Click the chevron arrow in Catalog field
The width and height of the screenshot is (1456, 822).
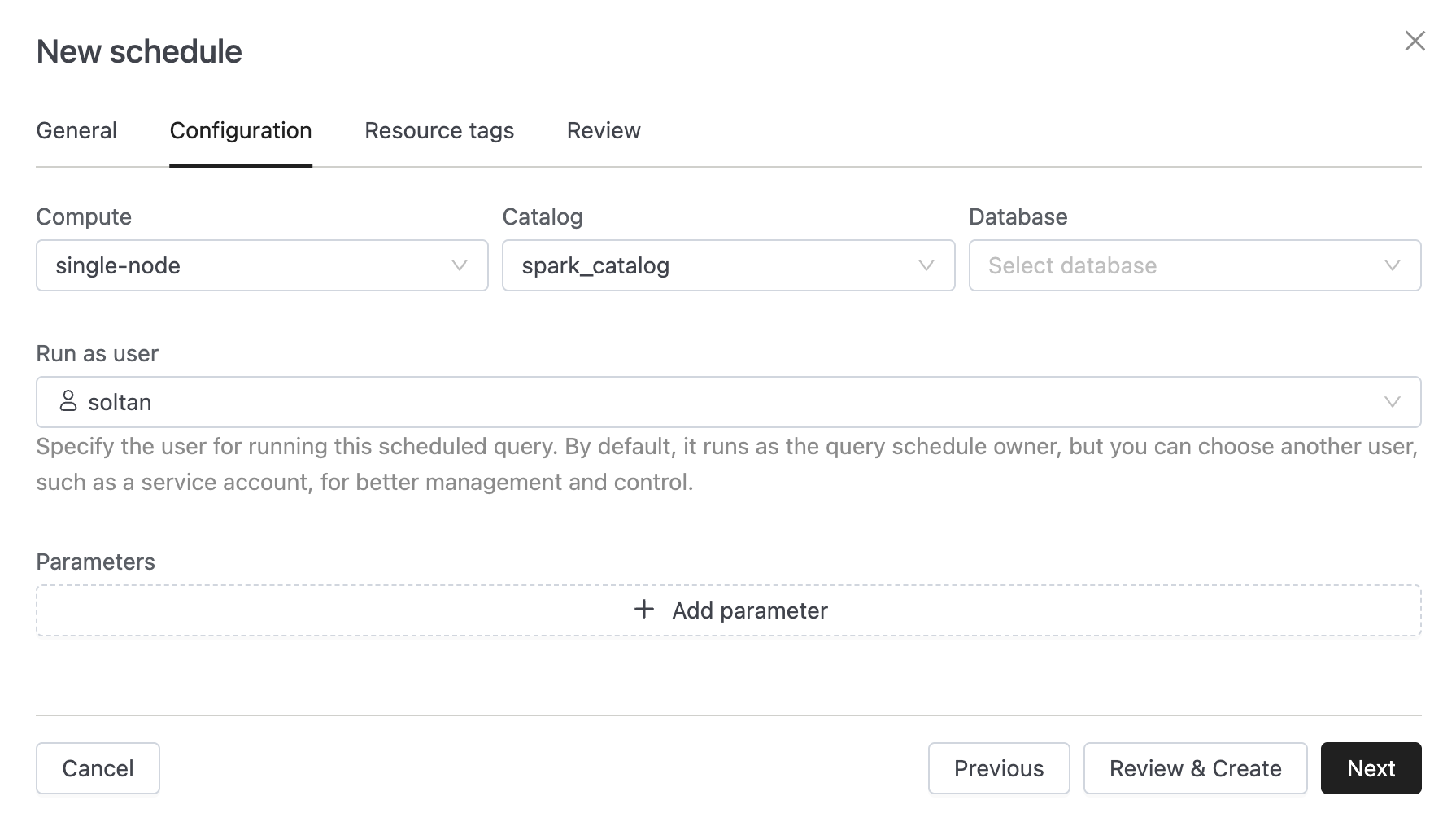click(x=926, y=265)
